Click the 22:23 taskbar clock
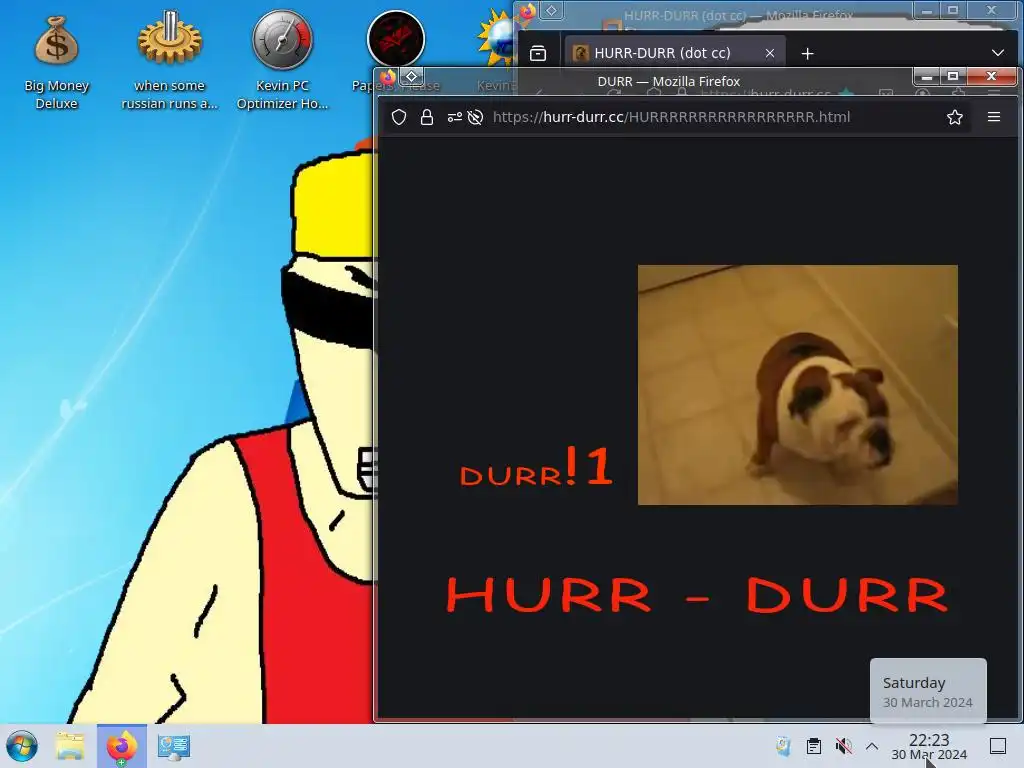 [929, 746]
